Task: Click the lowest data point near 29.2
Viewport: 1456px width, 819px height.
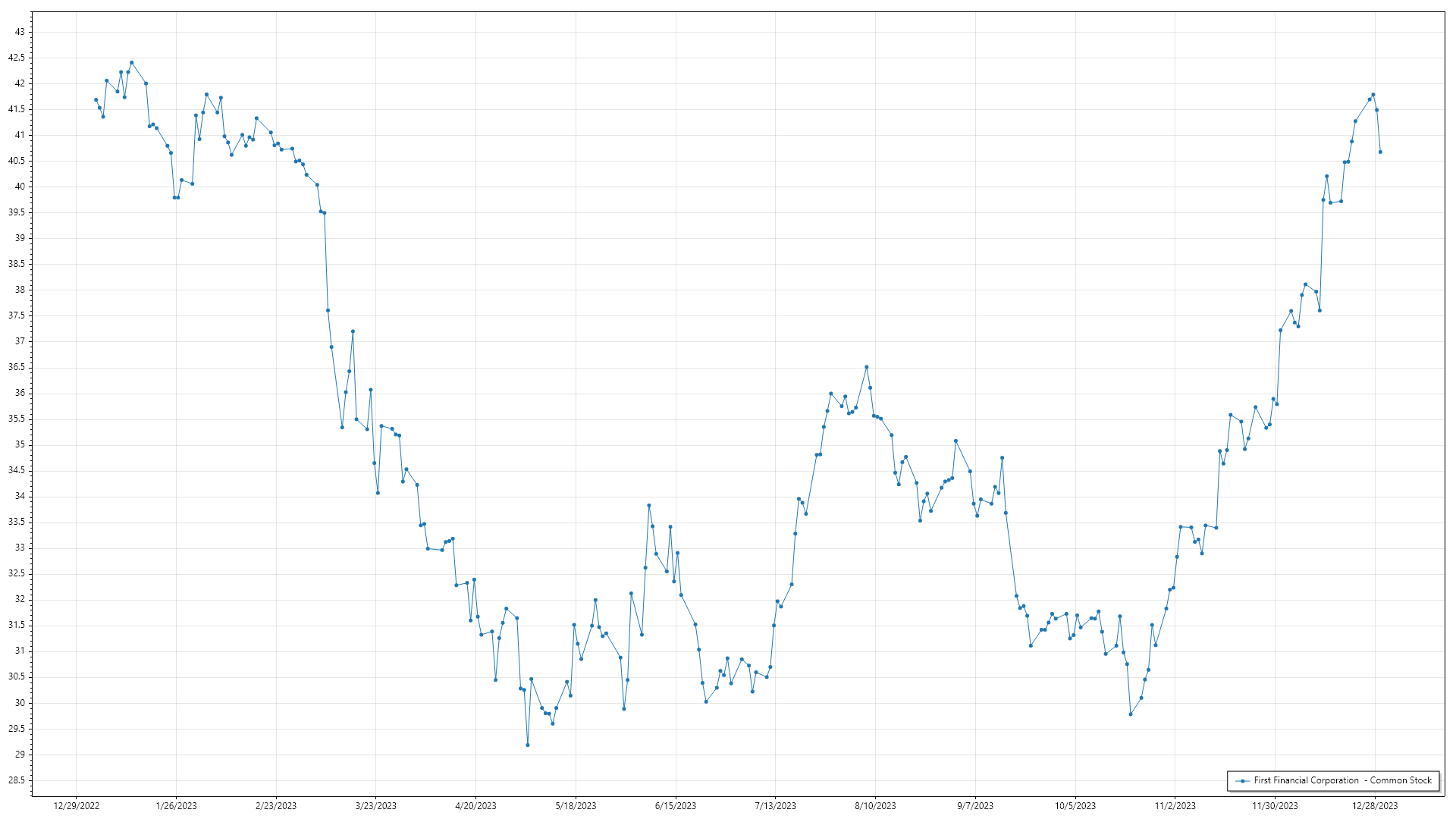Action: [528, 745]
